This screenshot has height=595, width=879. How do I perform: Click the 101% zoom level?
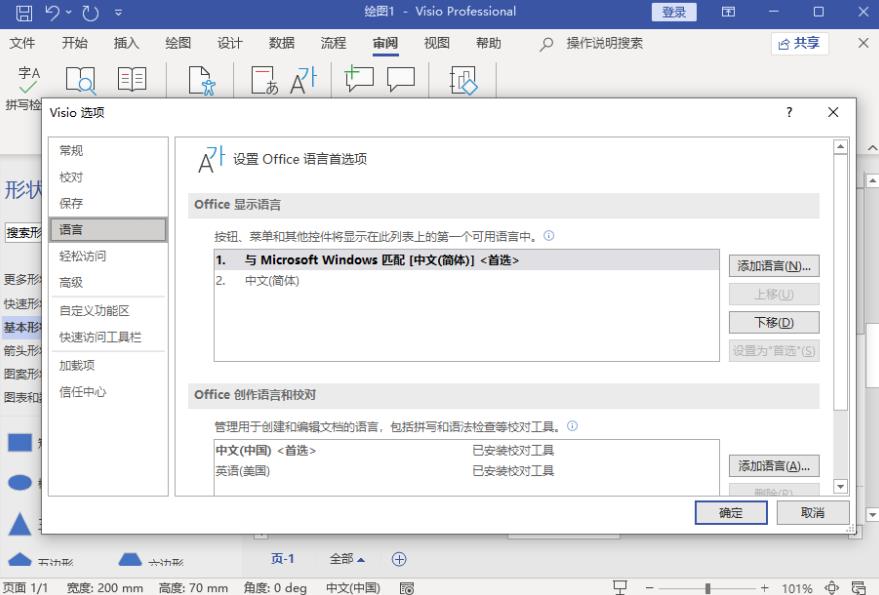(797, 588)
